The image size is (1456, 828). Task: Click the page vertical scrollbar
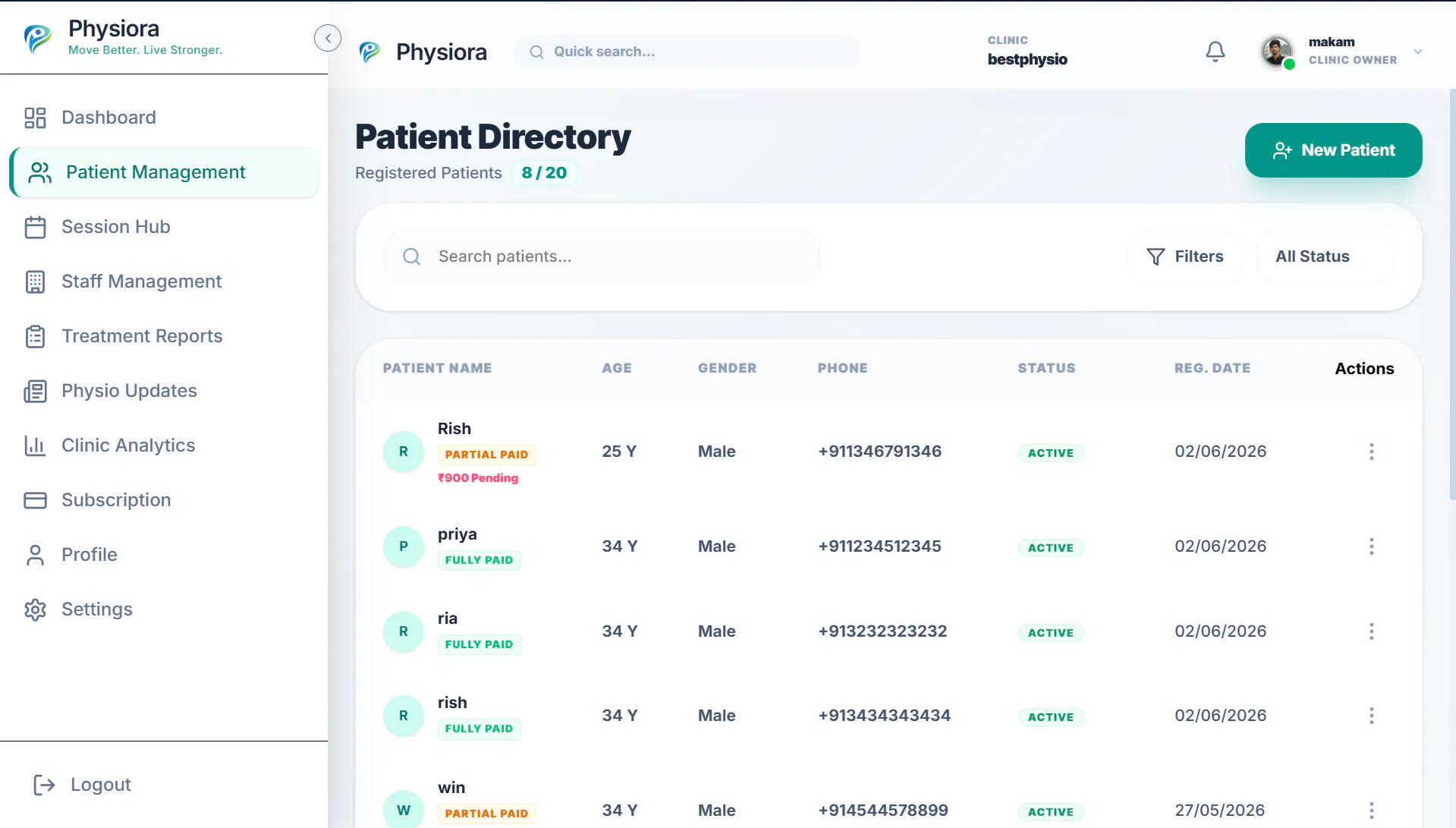point(1452,294)
